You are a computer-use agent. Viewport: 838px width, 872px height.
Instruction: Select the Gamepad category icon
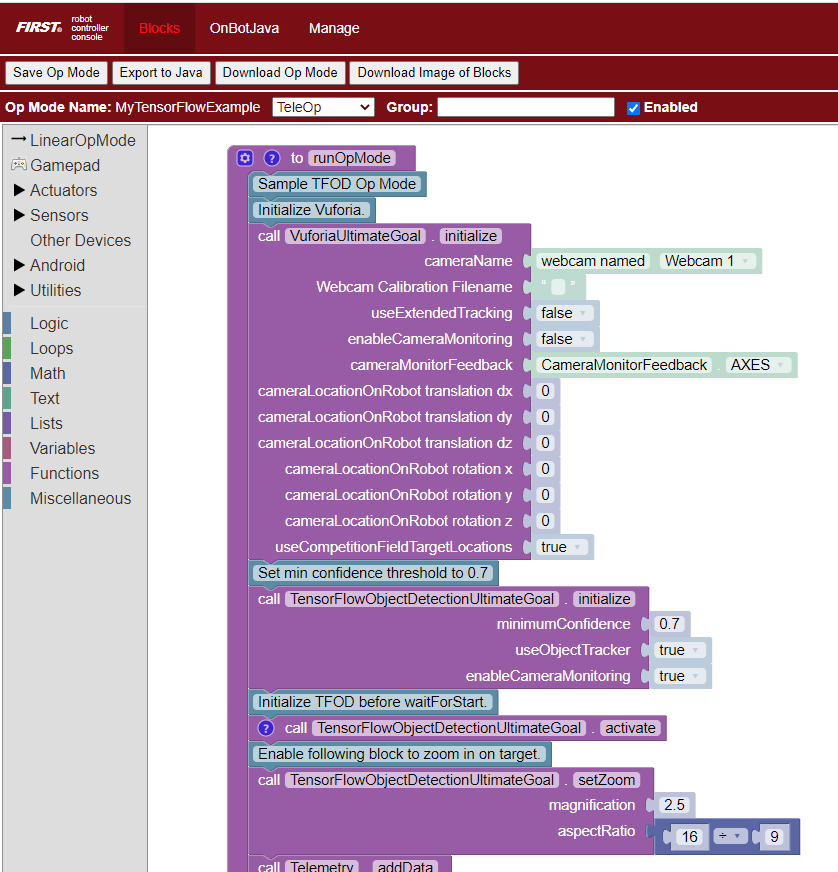click(x=18, y=165)
